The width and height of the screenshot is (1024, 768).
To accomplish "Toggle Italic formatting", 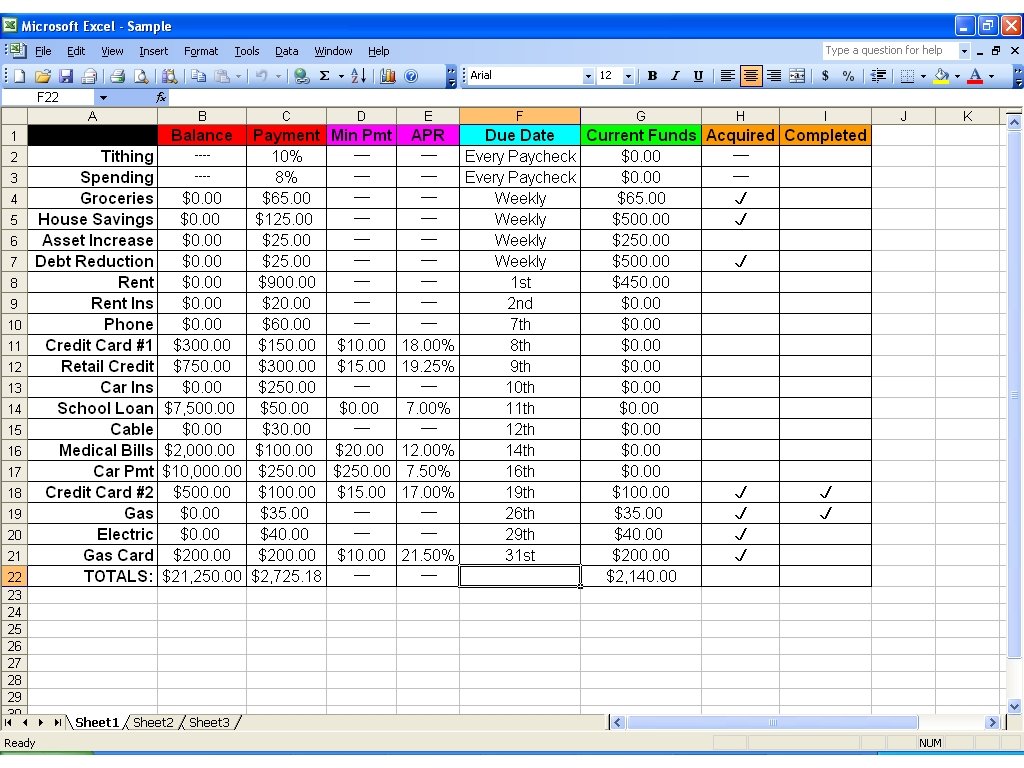I will [675, 76].
